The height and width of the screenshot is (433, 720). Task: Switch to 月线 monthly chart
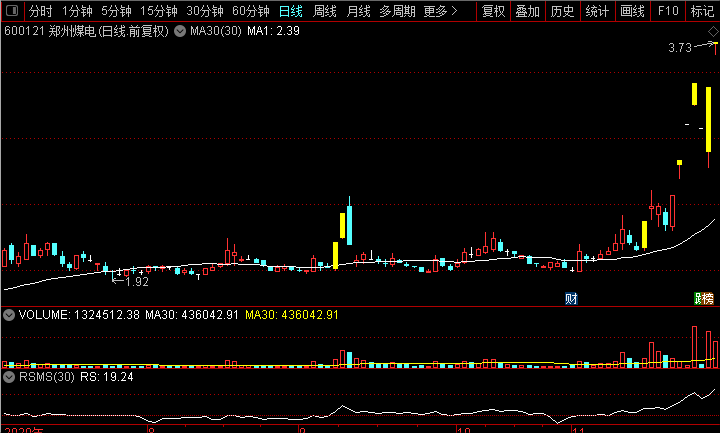tap(359, 11)
